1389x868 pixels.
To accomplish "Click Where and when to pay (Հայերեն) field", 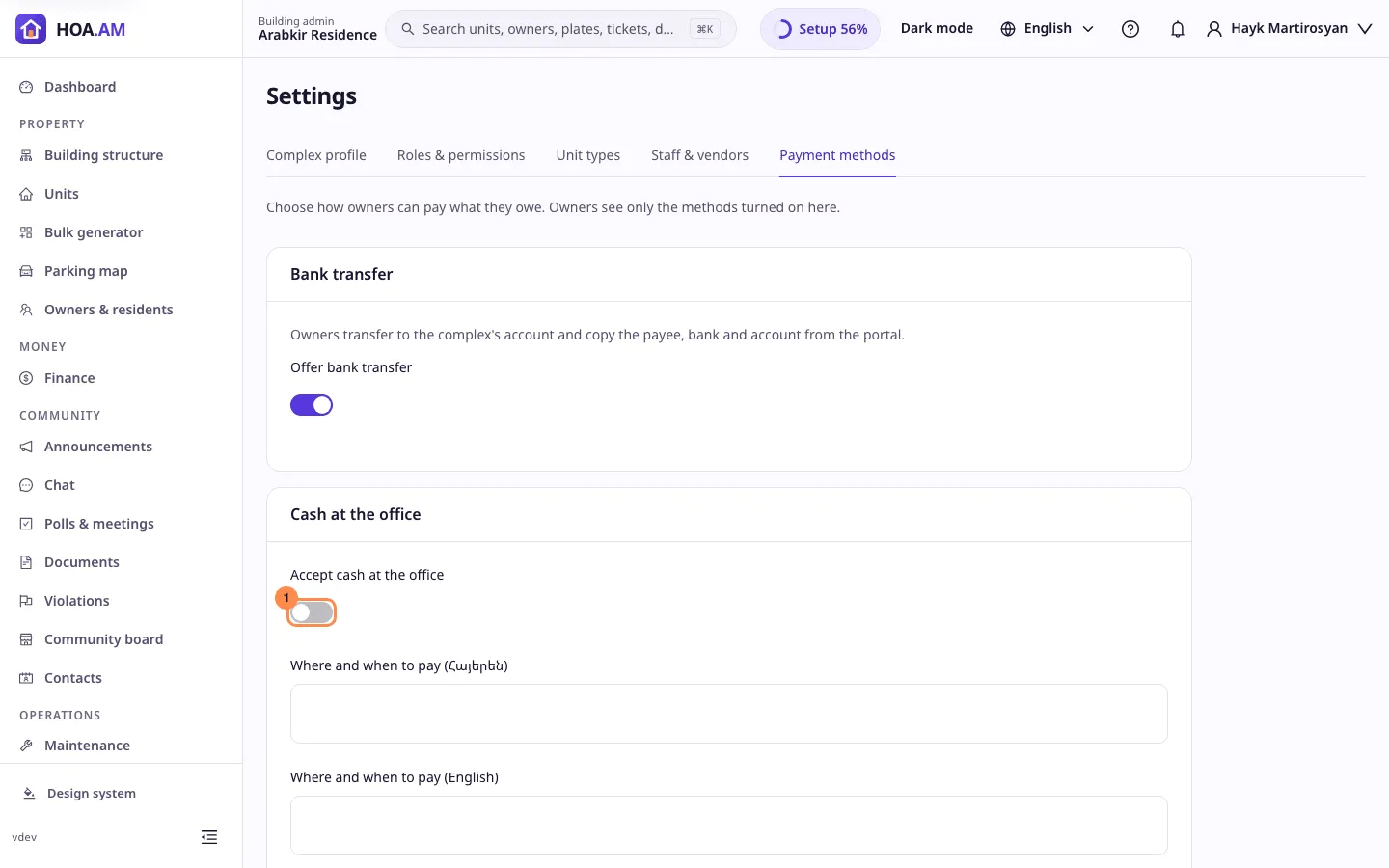I will tap(729, 714).
